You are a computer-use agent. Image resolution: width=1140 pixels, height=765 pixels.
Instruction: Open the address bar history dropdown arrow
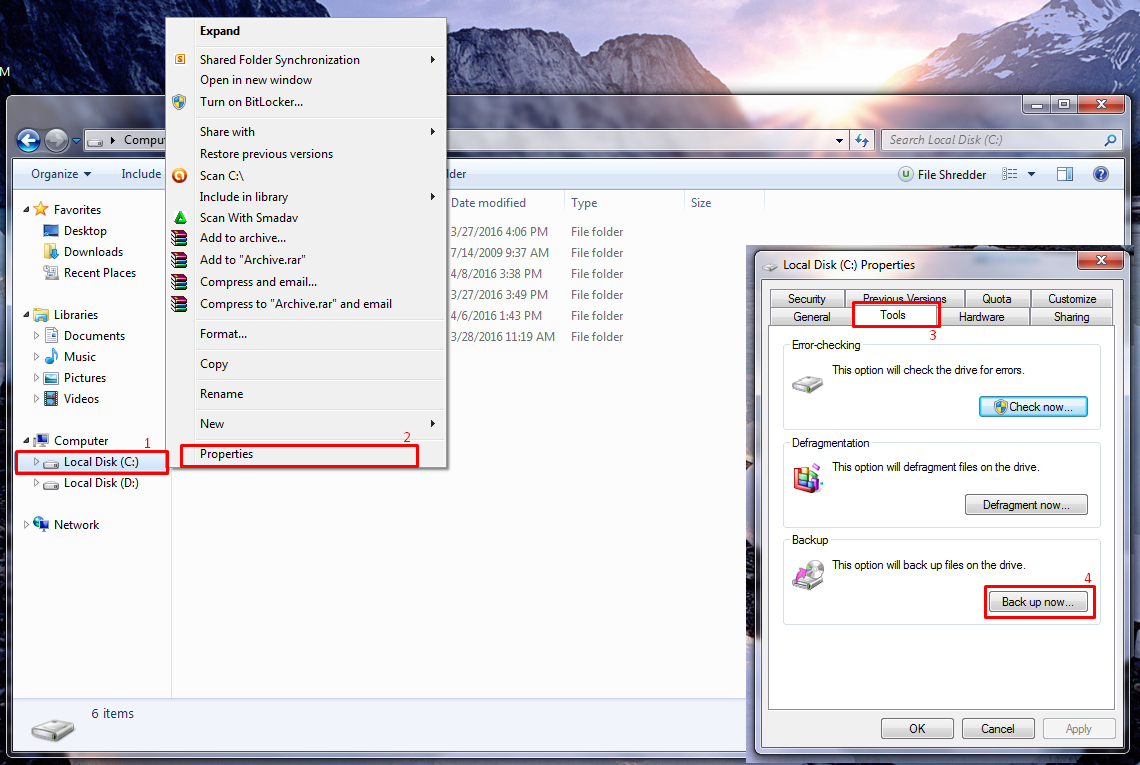[x=839, y=140]
